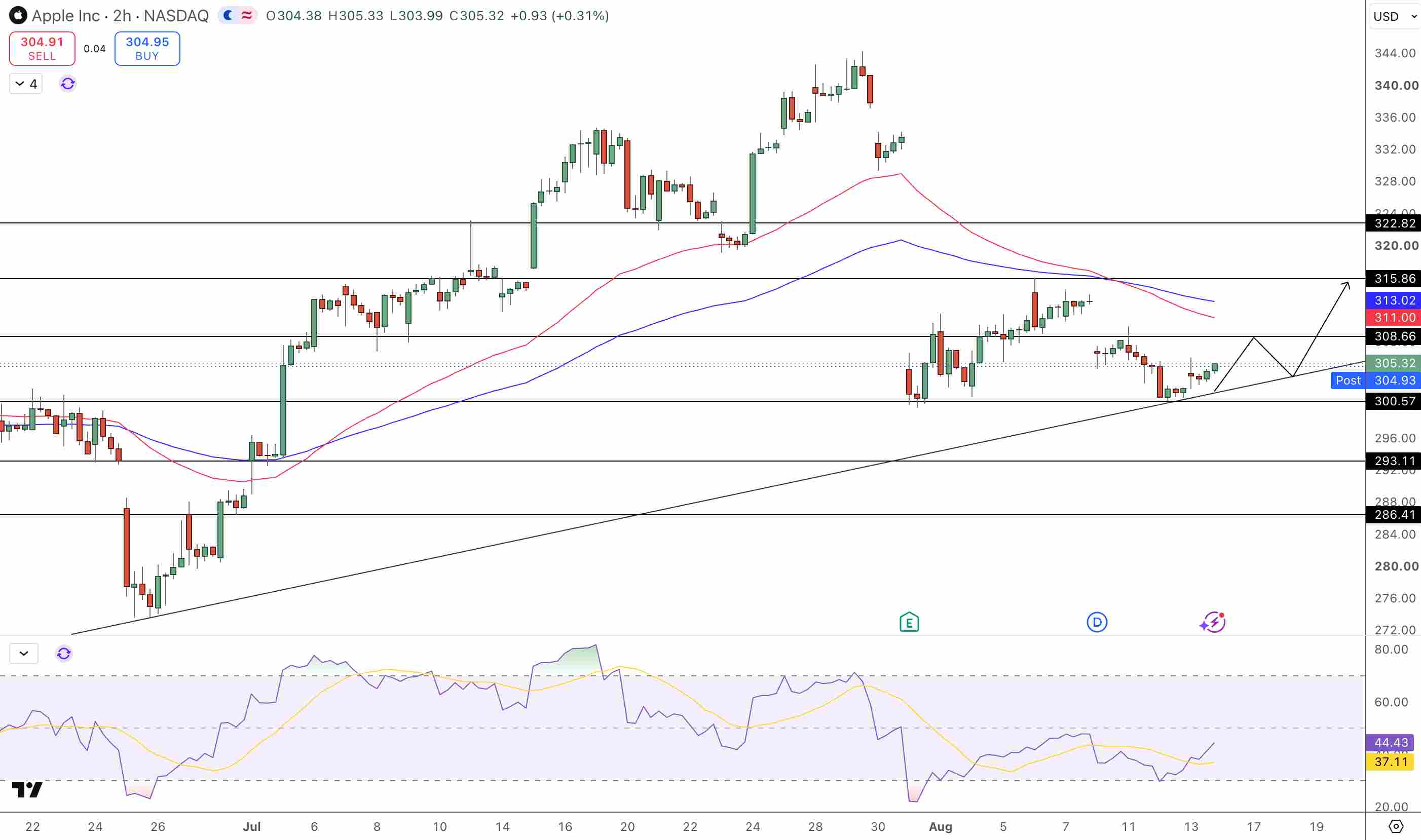Click the green earnings E marker
This screenshot has height=840, width=1421.
pyautogui.click(x=909, y=622)
